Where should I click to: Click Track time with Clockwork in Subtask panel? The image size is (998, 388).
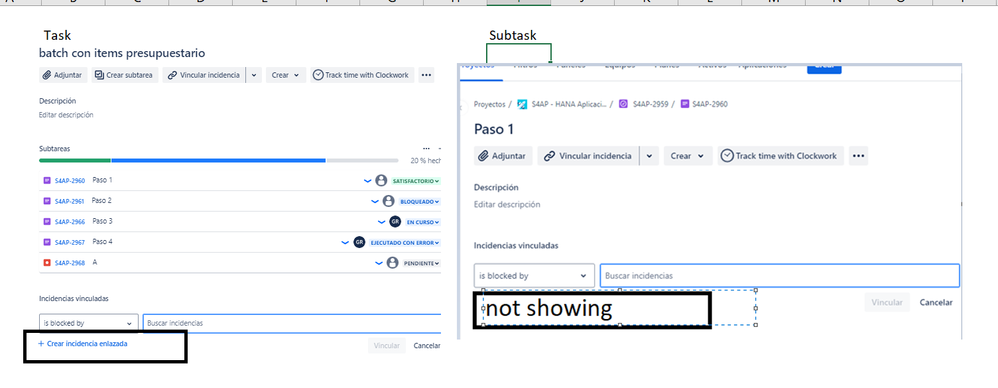click(x=781, y=156)
